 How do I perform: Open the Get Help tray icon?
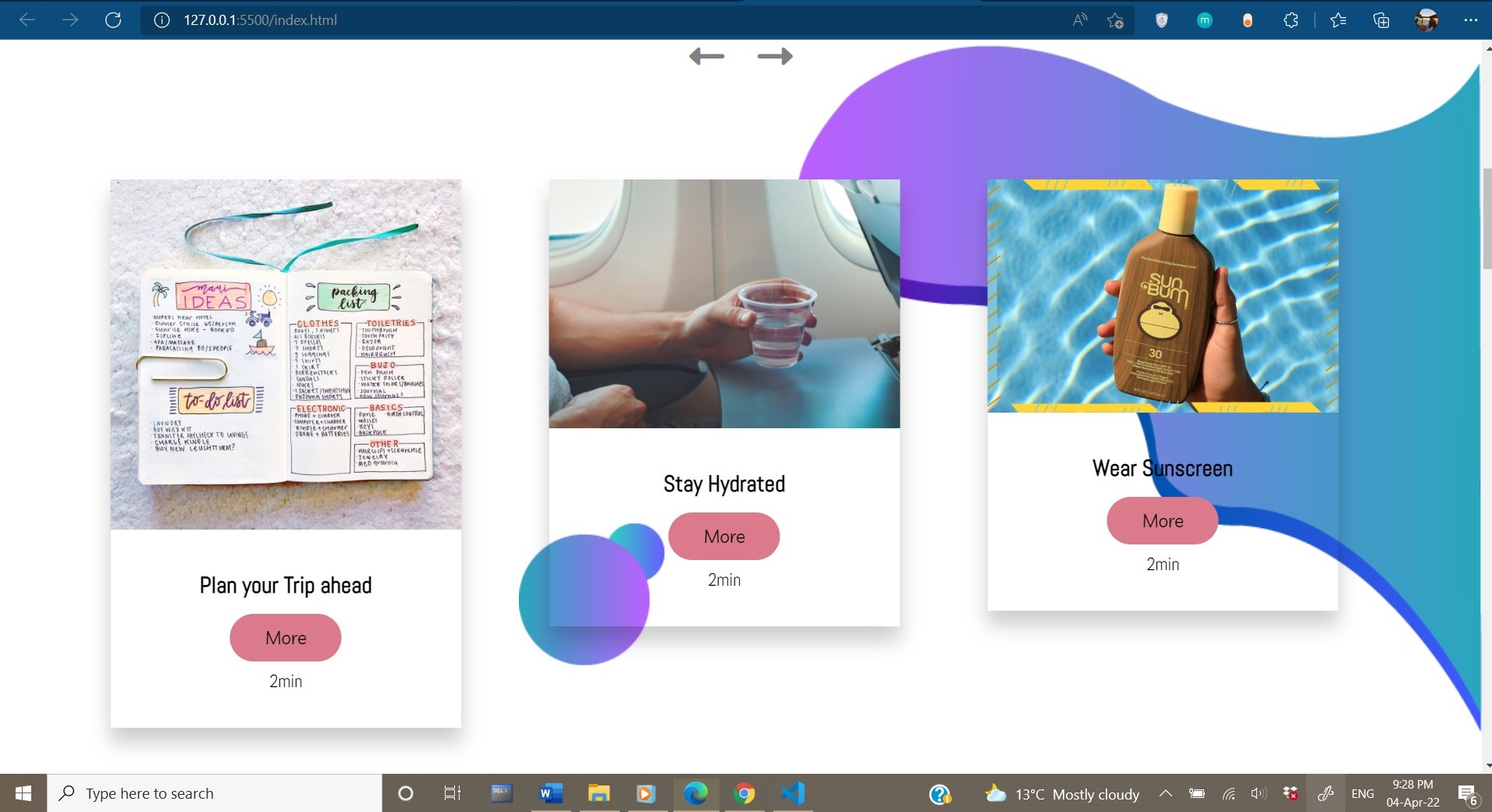(x=940, y=794)
